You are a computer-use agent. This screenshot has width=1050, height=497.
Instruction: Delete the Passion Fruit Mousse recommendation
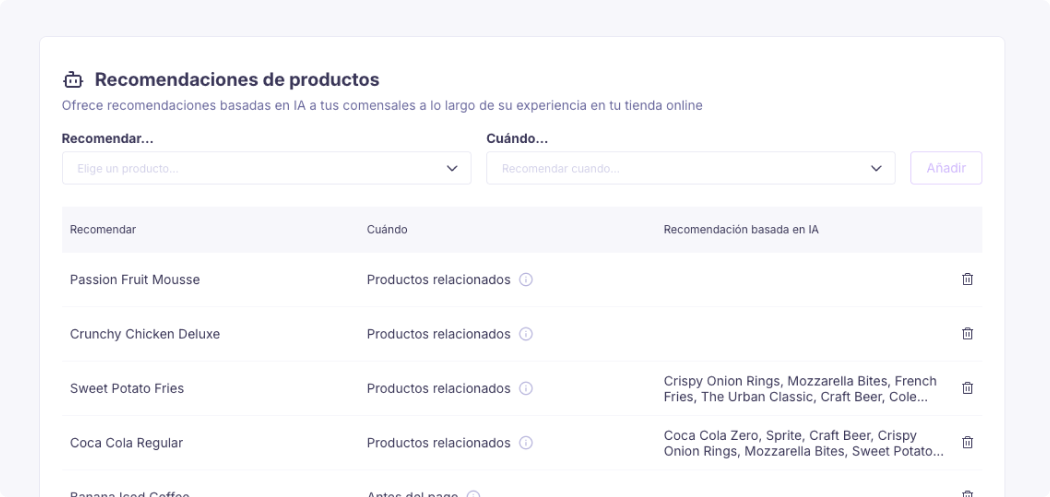[x=967, y=279]
